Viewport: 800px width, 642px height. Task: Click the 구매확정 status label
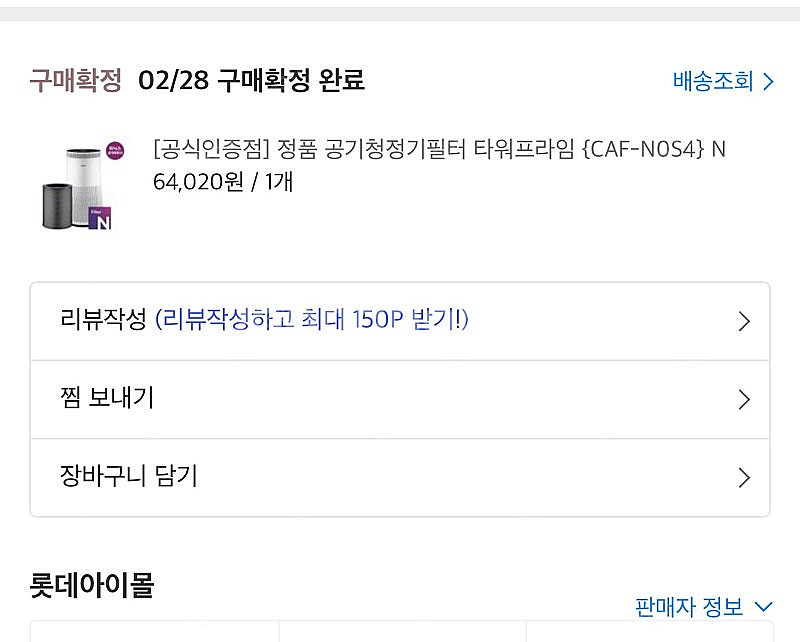click(x=75, y=80)
